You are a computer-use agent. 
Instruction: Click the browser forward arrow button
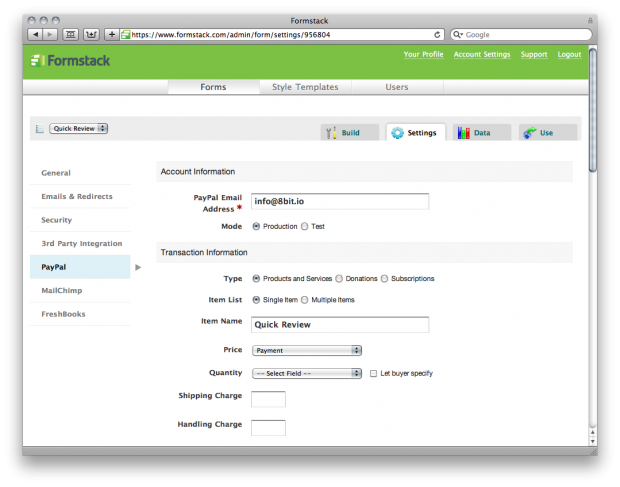click(50, 34)
